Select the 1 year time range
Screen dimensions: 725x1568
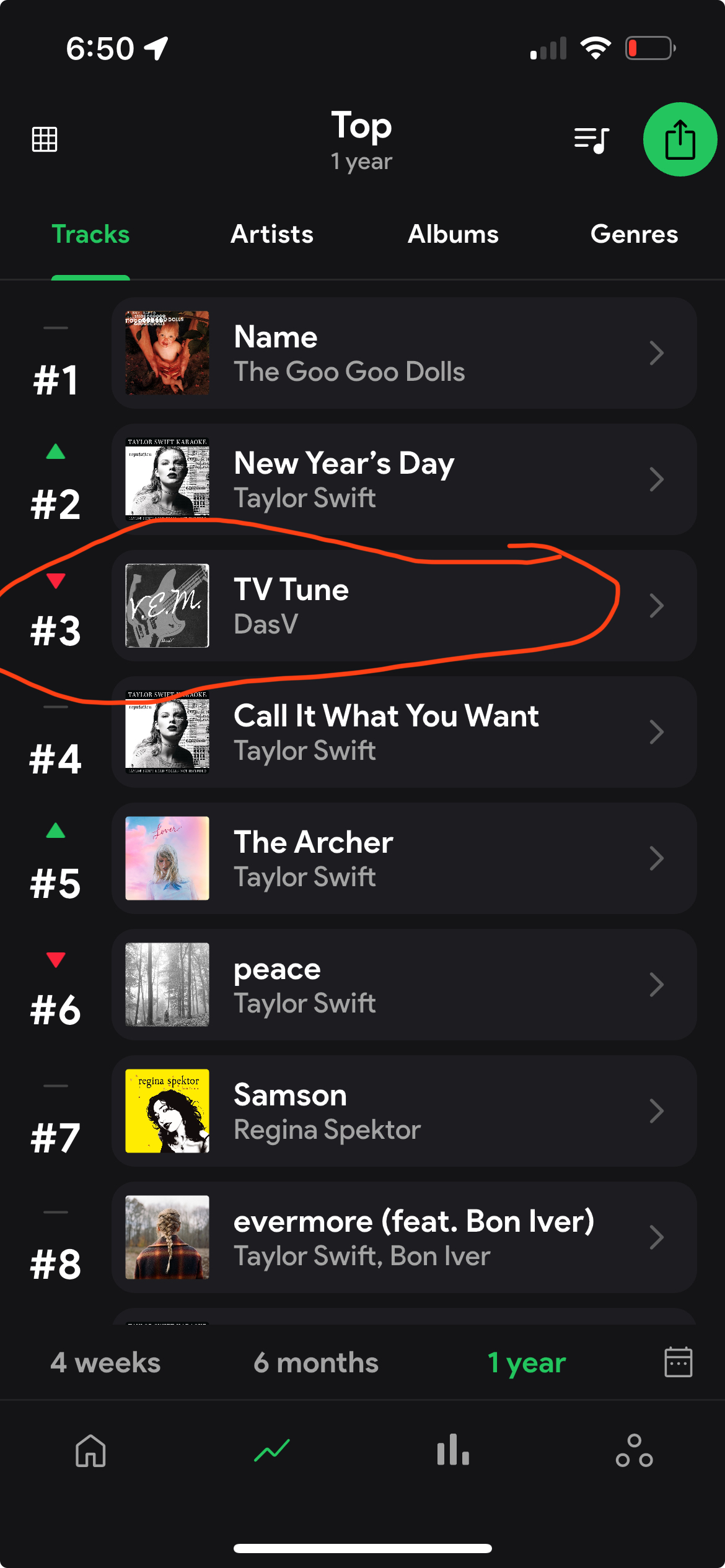pos(527,1362)
